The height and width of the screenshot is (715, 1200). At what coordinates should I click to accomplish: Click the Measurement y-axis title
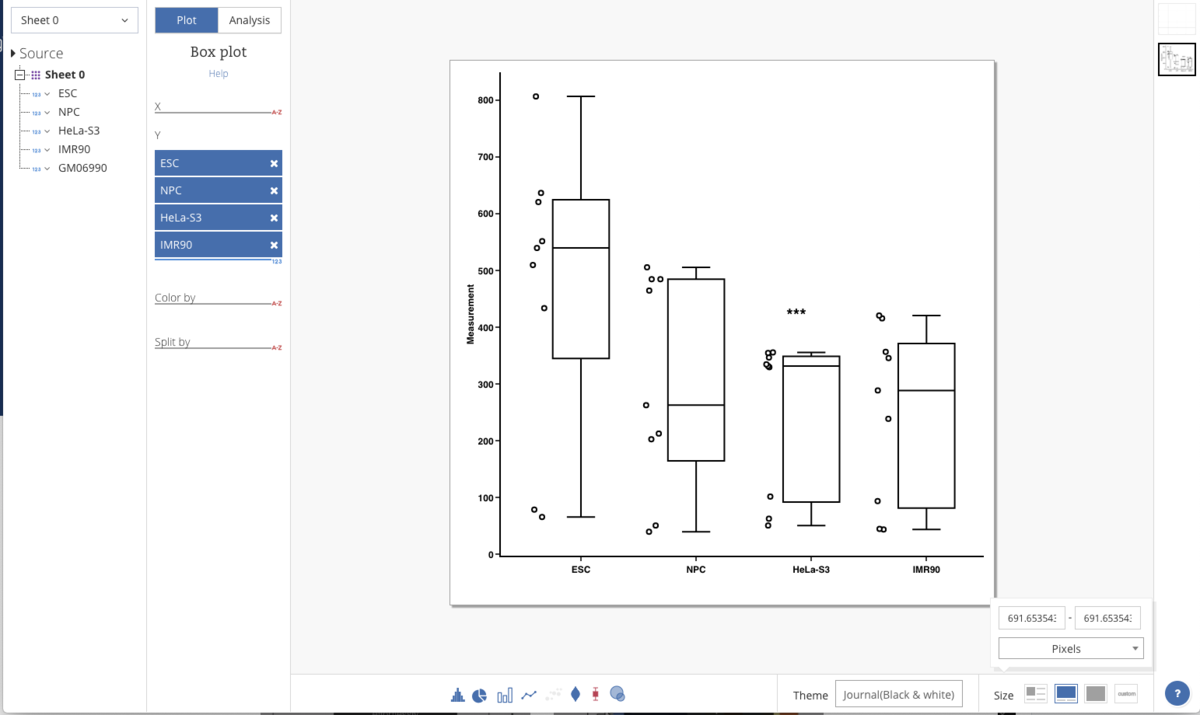[x=470, y=315]
